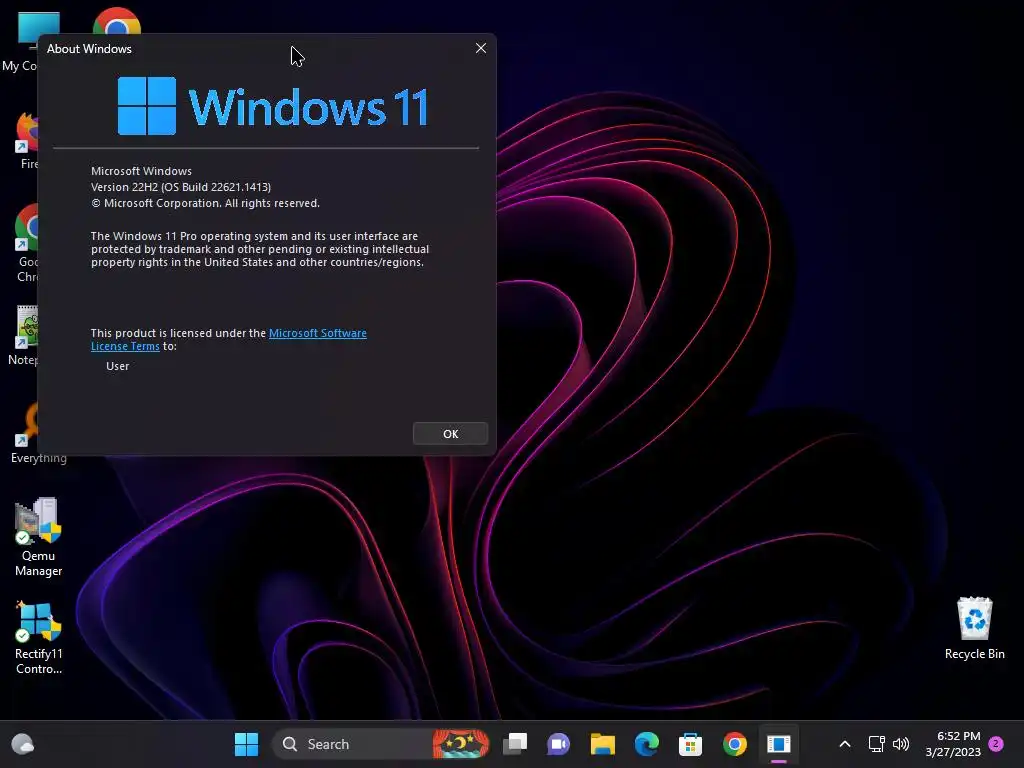The image size is (1024, 768).
Task: Select the Qemu Manager desktop icon
Action: pos(39,537)
